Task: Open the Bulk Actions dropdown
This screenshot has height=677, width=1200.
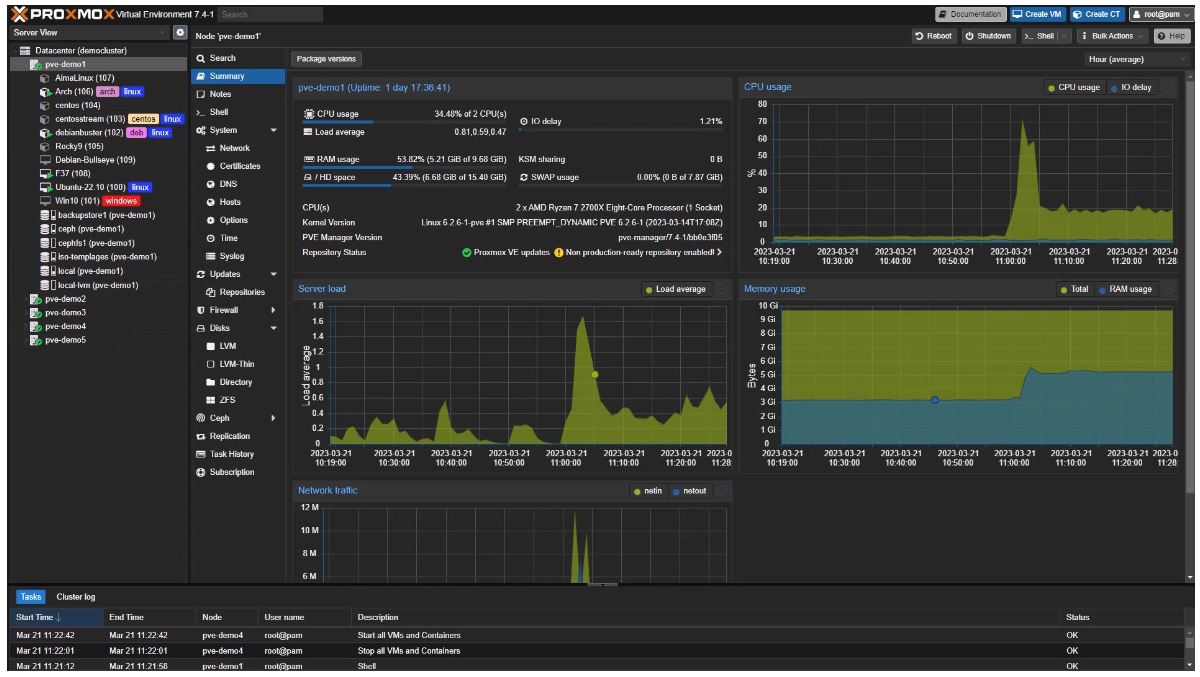Action: pos(1112,36)
